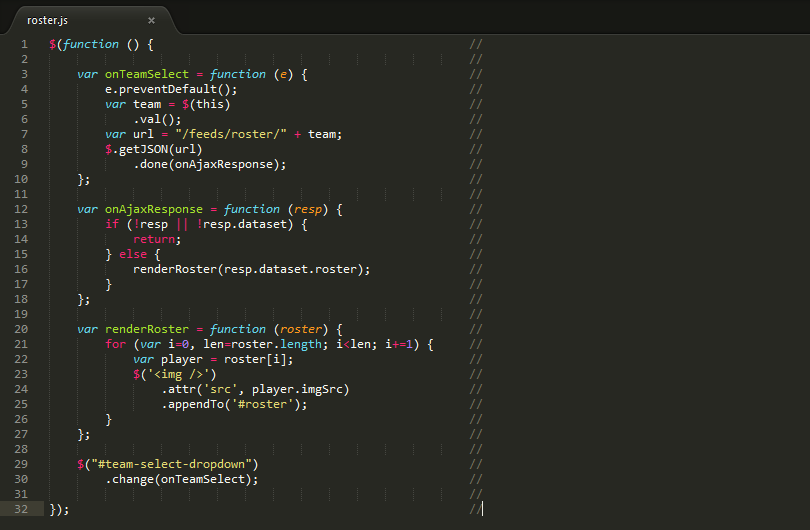Viewport: 810px width, 530px height.
Task: Click line number 12 in gutter
Action: click(x=21, y=209)
